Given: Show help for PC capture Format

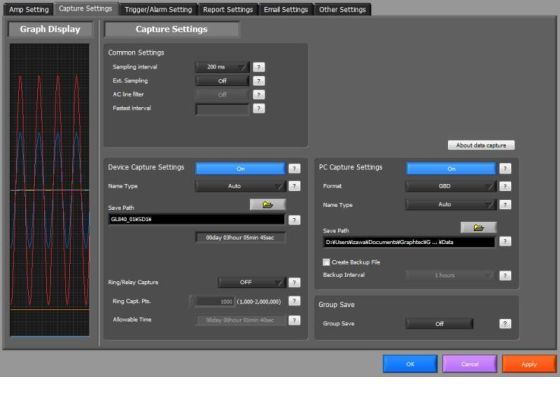Looking at the screenshot, I should coord(505,186).
